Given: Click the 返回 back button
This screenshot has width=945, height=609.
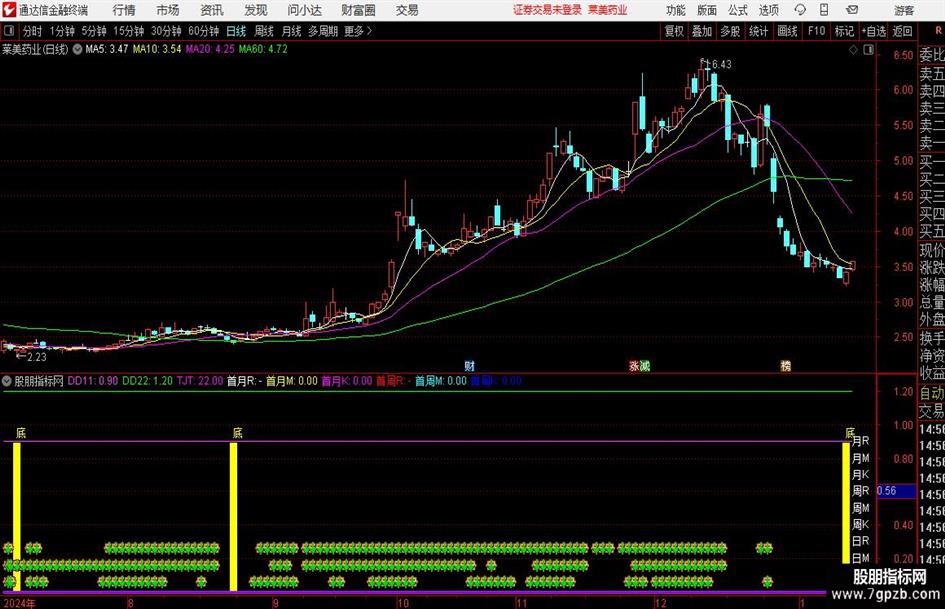Looking at the screenshot, I should tap(902, 31).
